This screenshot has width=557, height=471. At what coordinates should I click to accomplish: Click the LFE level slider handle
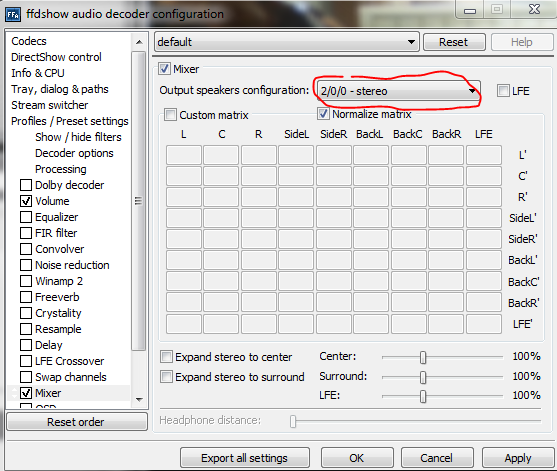tap(423, 396)
